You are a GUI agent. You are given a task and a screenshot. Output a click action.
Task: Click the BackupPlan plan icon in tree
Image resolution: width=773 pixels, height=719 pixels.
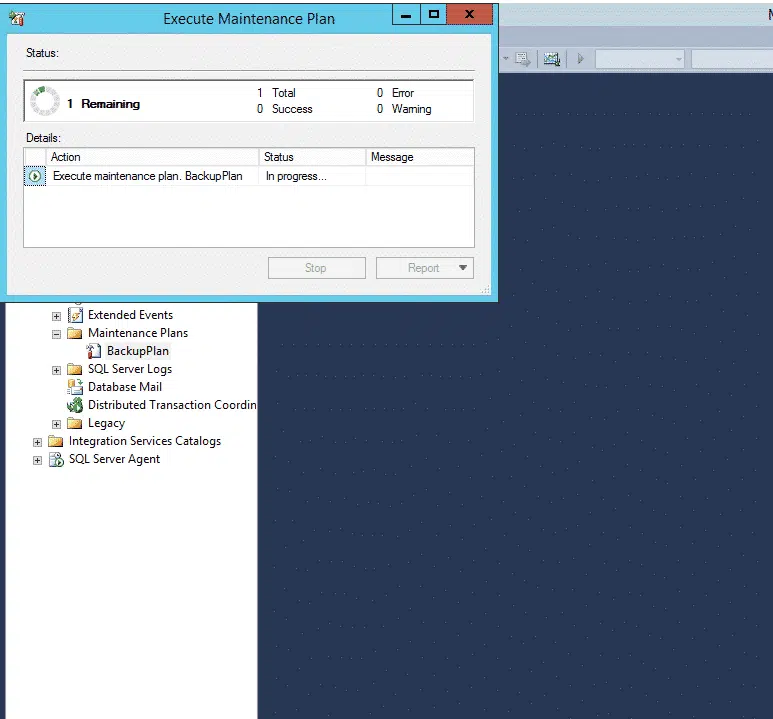tap(94, 351)
